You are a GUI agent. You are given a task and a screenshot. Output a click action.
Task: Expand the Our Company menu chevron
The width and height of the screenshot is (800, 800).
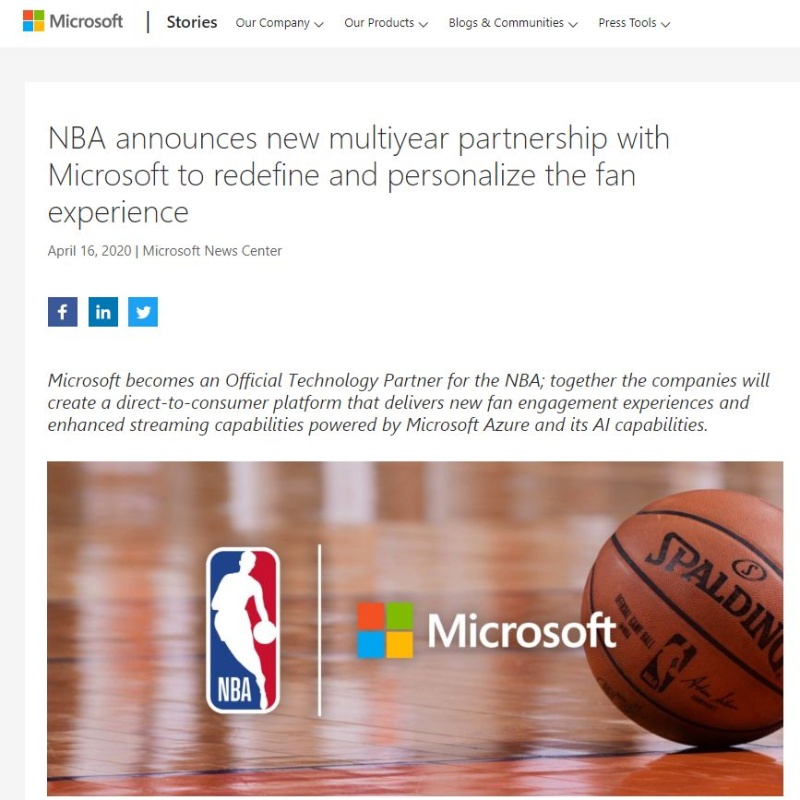(x=319, y=24)
